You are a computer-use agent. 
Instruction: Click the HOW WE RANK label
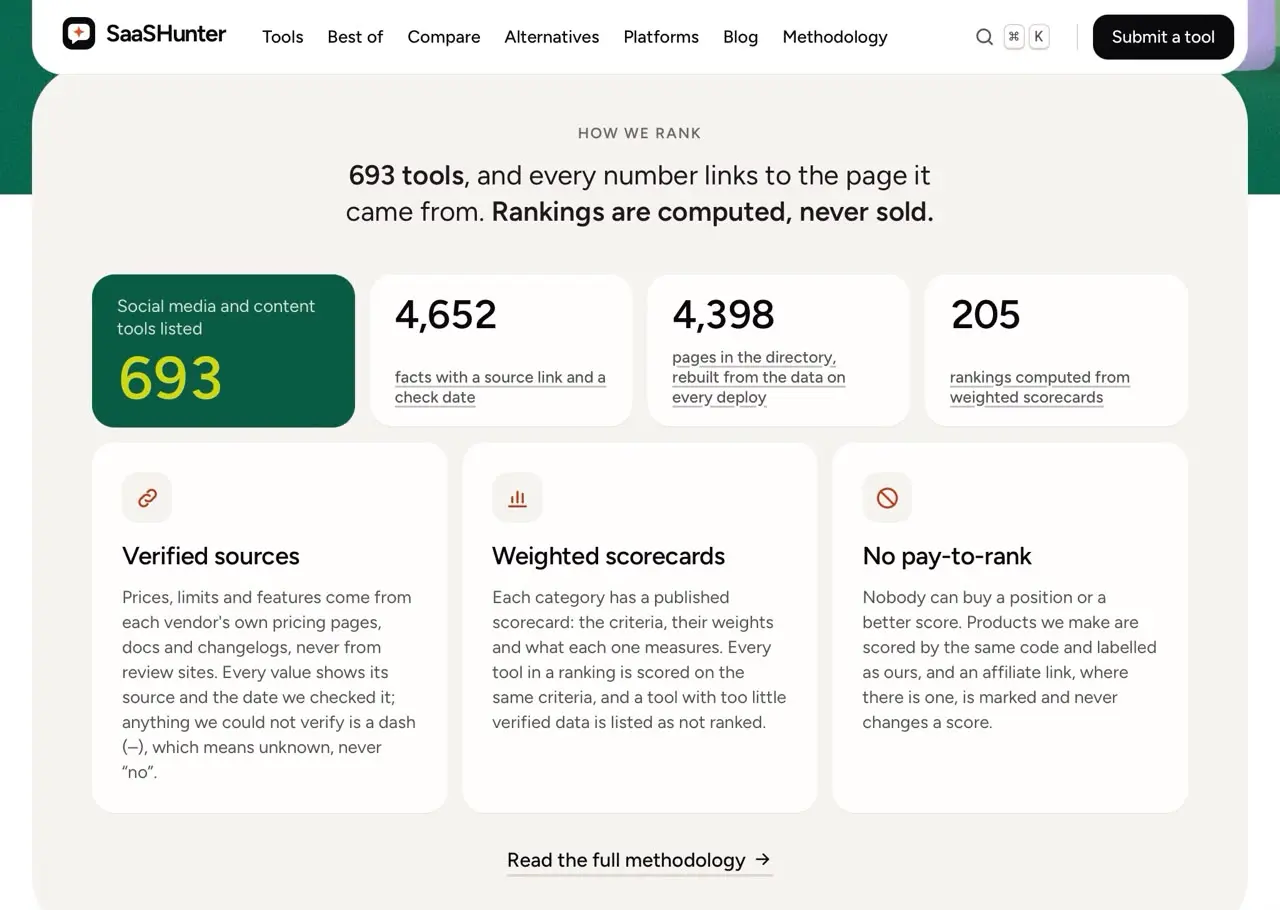coord(640,133)
